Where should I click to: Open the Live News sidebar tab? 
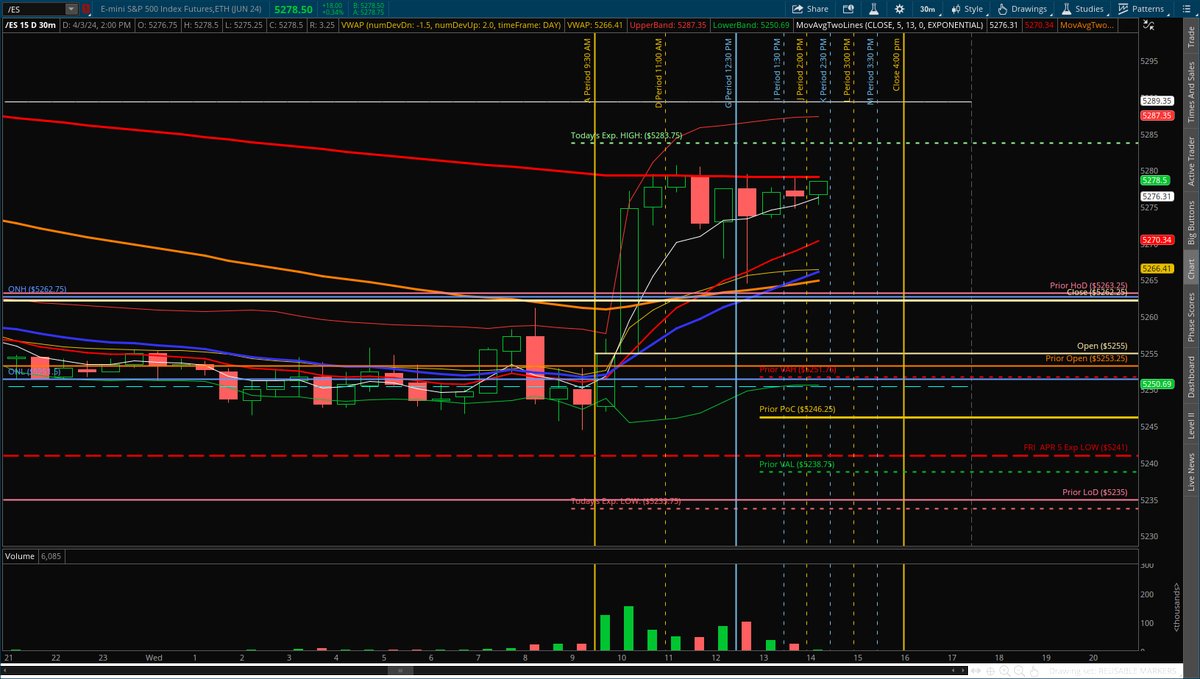point(1190,469)
